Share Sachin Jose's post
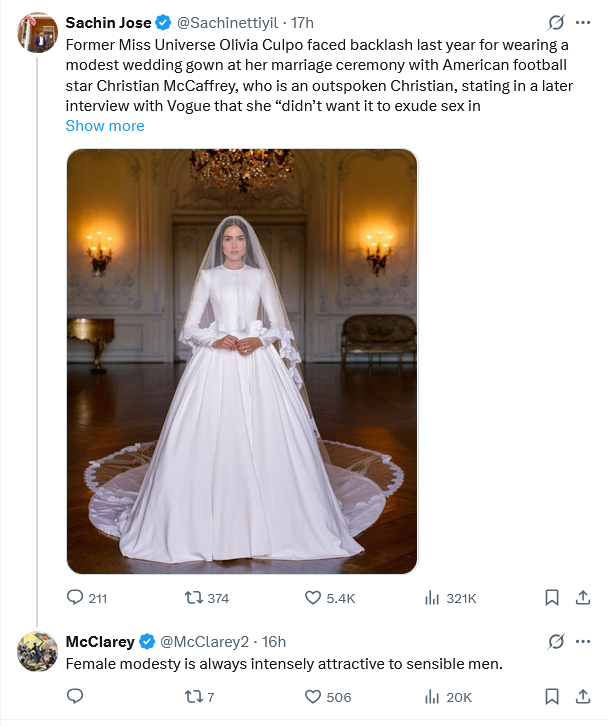Image resolution: width=608 pixels, height=726 pixels. coord(583,598)
